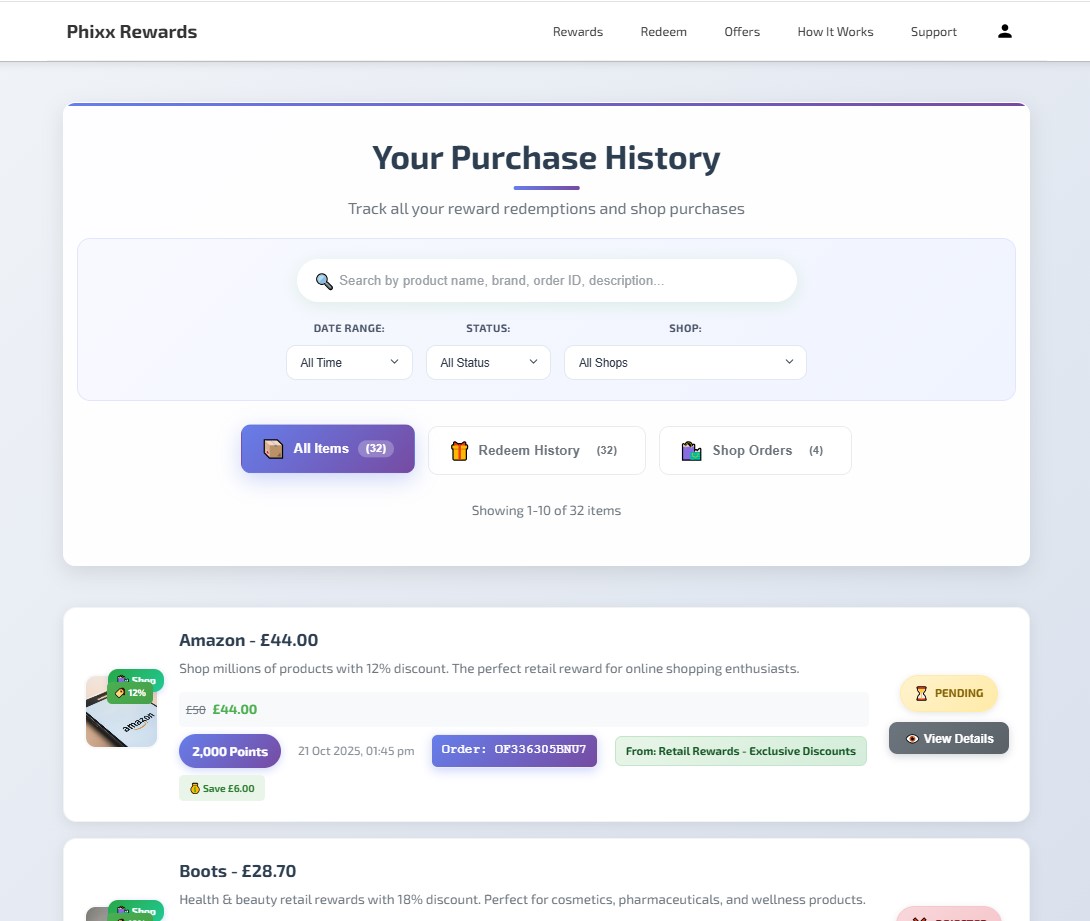Click the gift icon on the Redeem History filter
Screen dimensions: 1090x921
pyautogui.click(x=459, y=450)
